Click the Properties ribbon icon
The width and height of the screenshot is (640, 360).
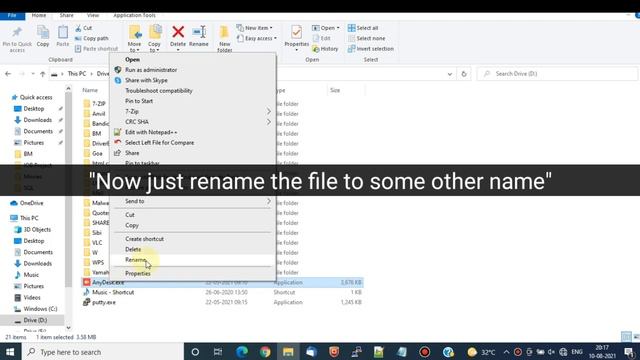coord(297,38)
